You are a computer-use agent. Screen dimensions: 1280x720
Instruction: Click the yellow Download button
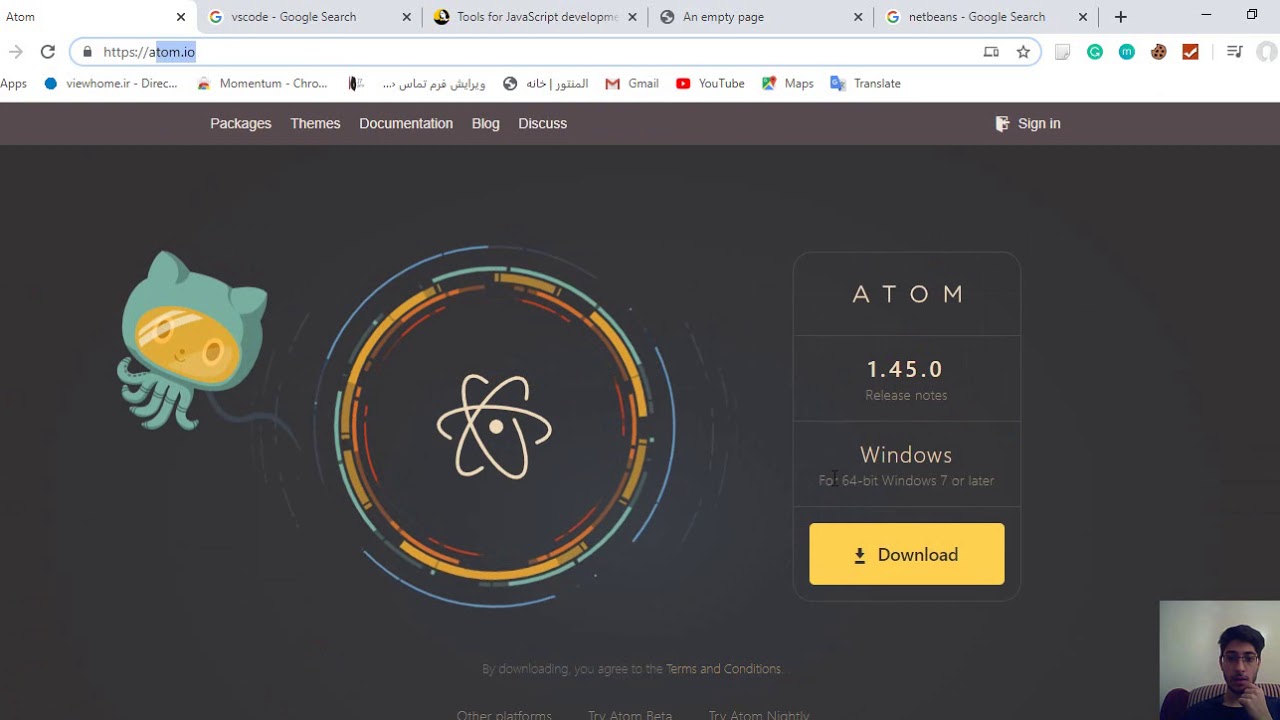click(907, 554)
